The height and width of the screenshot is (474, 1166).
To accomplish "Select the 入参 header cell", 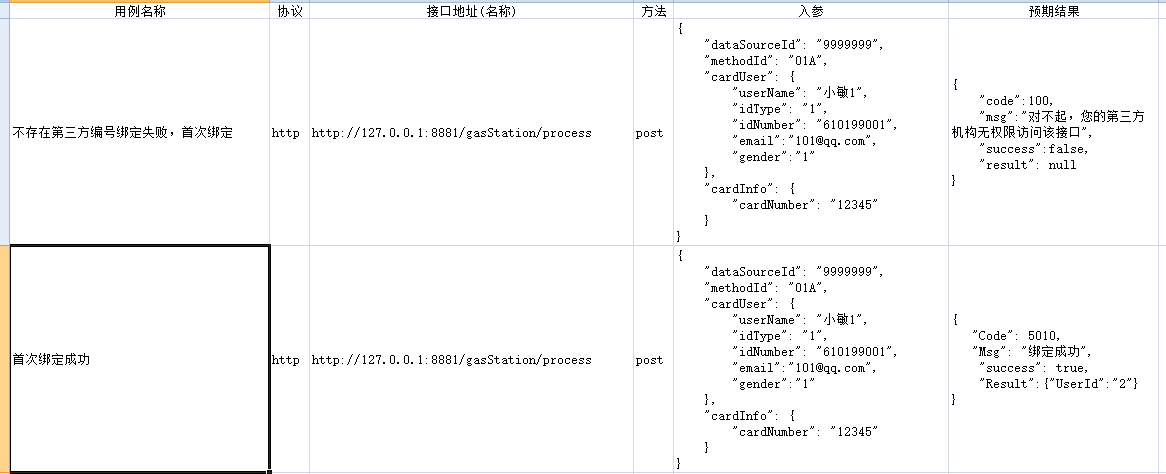I will coord(811,11).
